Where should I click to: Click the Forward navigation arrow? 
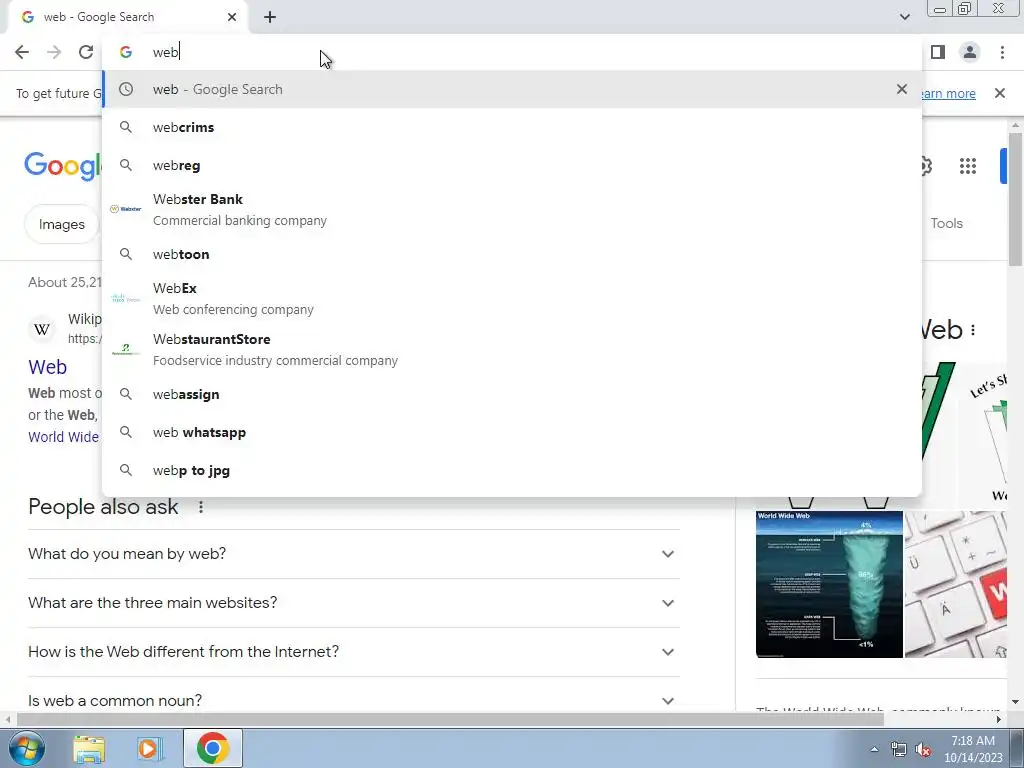point(54,52)
